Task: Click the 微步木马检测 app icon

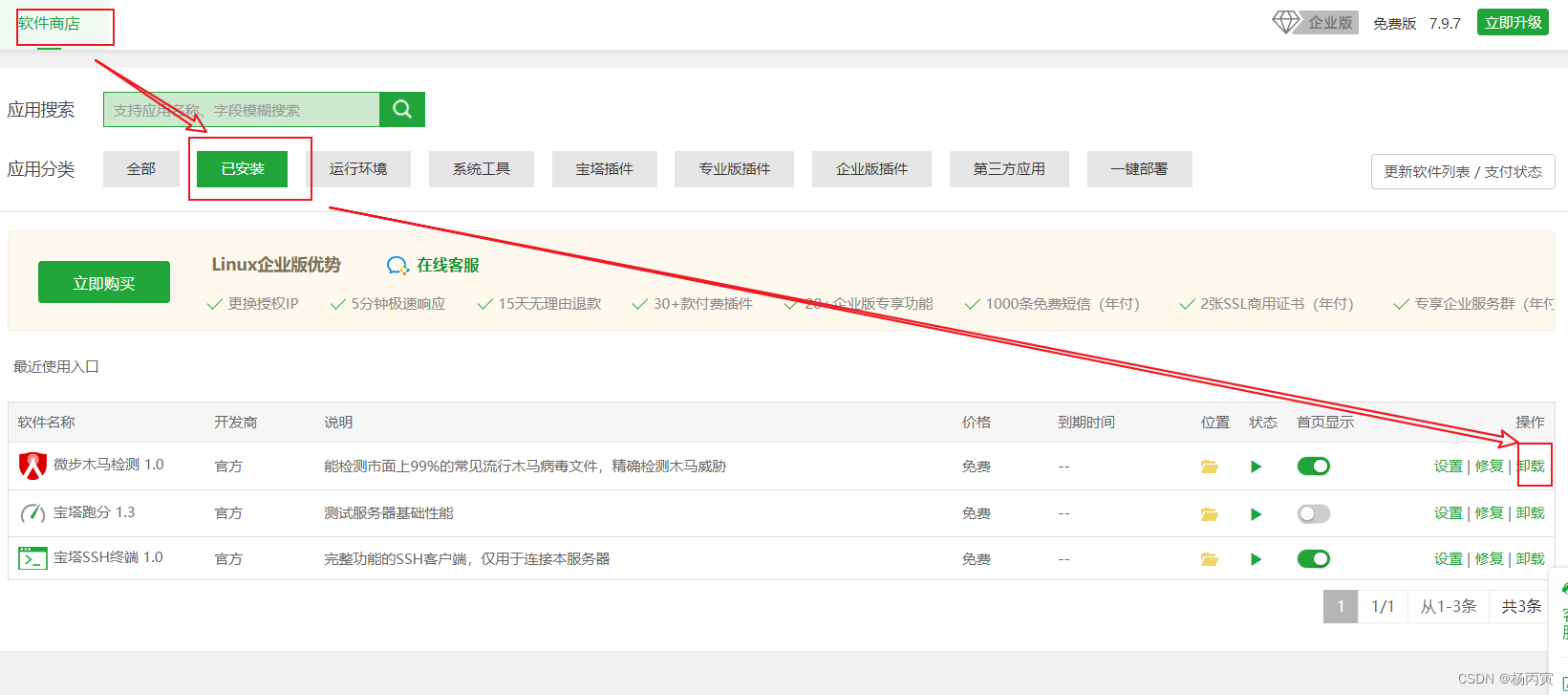Action: point(33,466)
